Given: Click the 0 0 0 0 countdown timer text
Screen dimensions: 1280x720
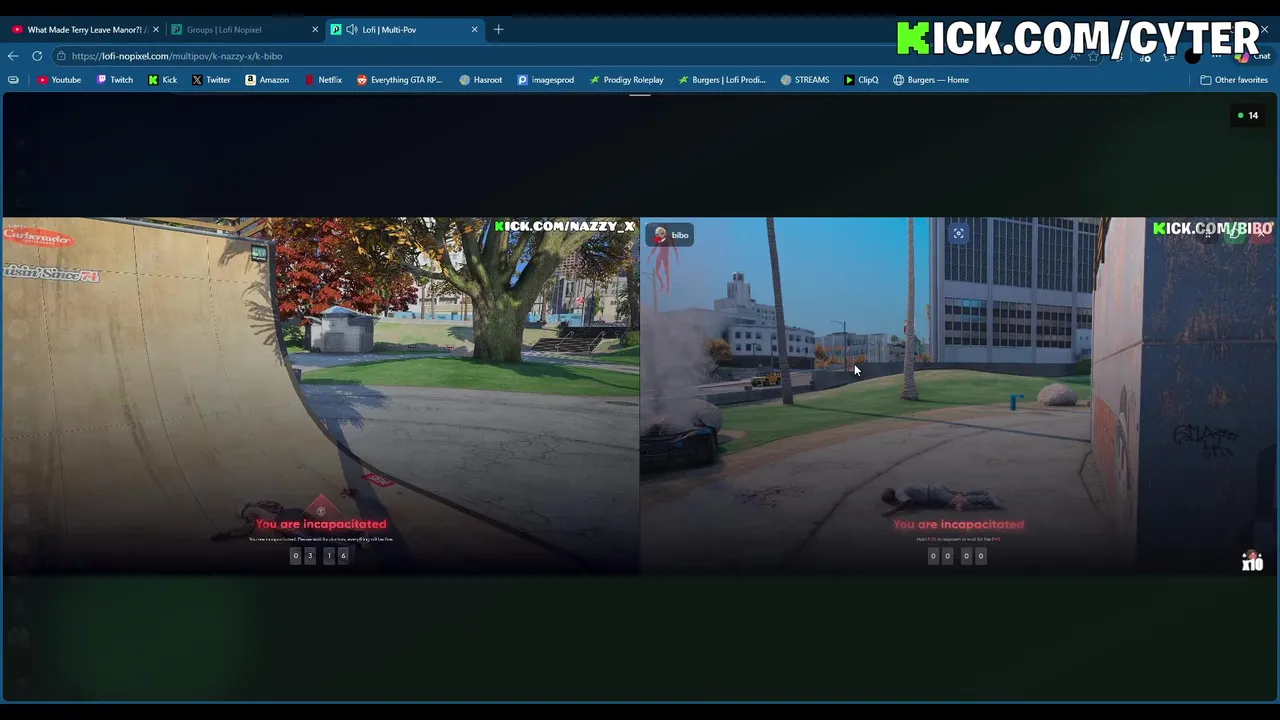Looking at the screenshot, I should 957,555.
